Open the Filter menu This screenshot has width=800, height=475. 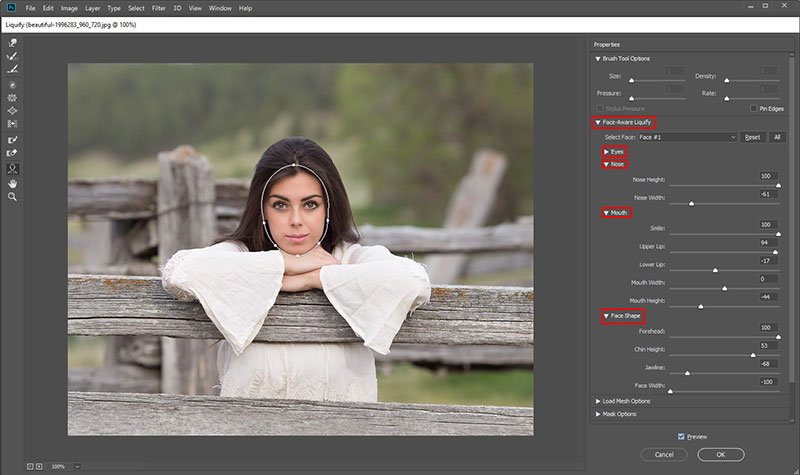pyautogui.click(x=159, y=8)
